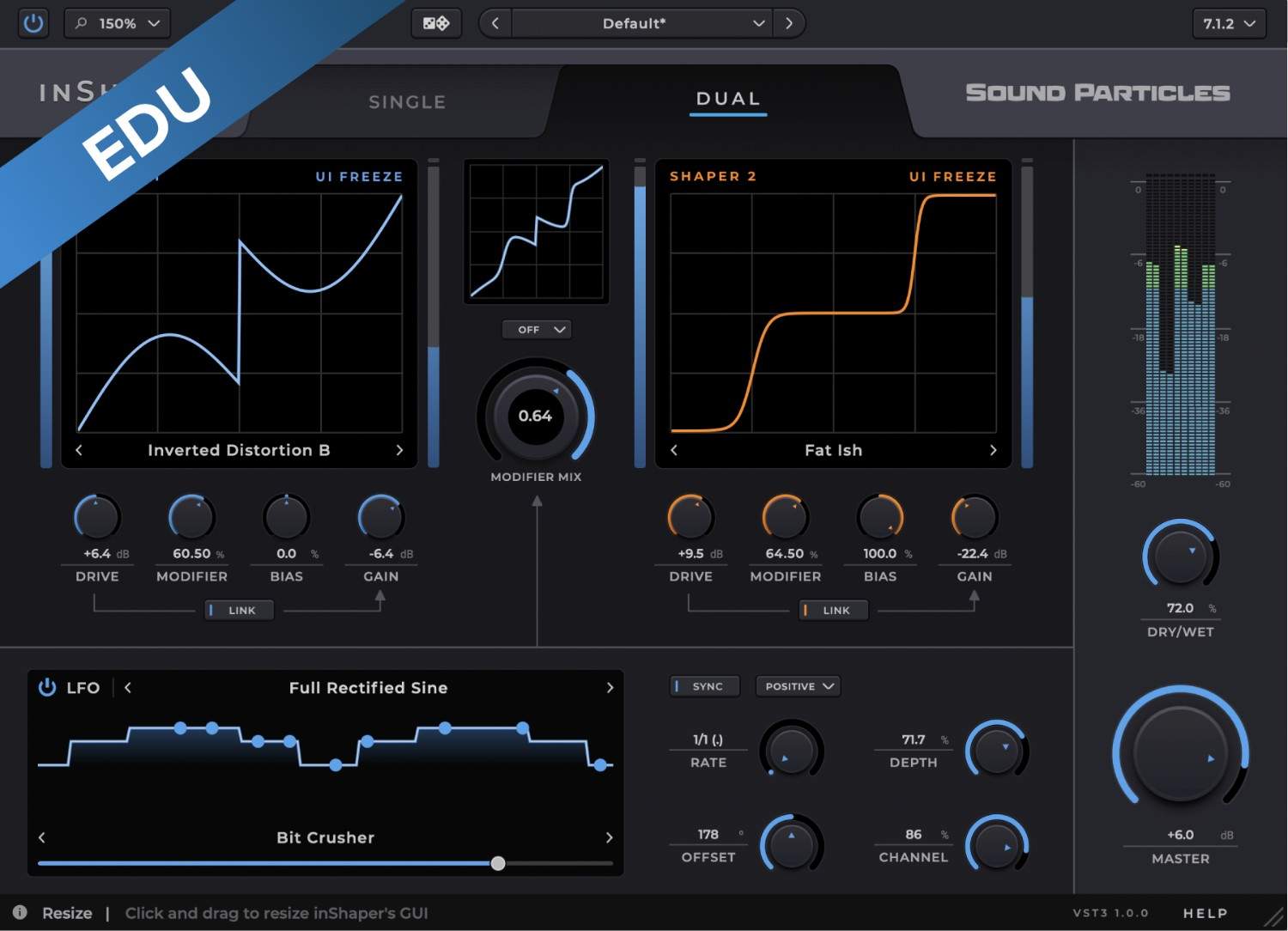Viewport: 1288px width, 931px height.
Task: Expand the modifier OFF dropdown
Action: point(537,330)
